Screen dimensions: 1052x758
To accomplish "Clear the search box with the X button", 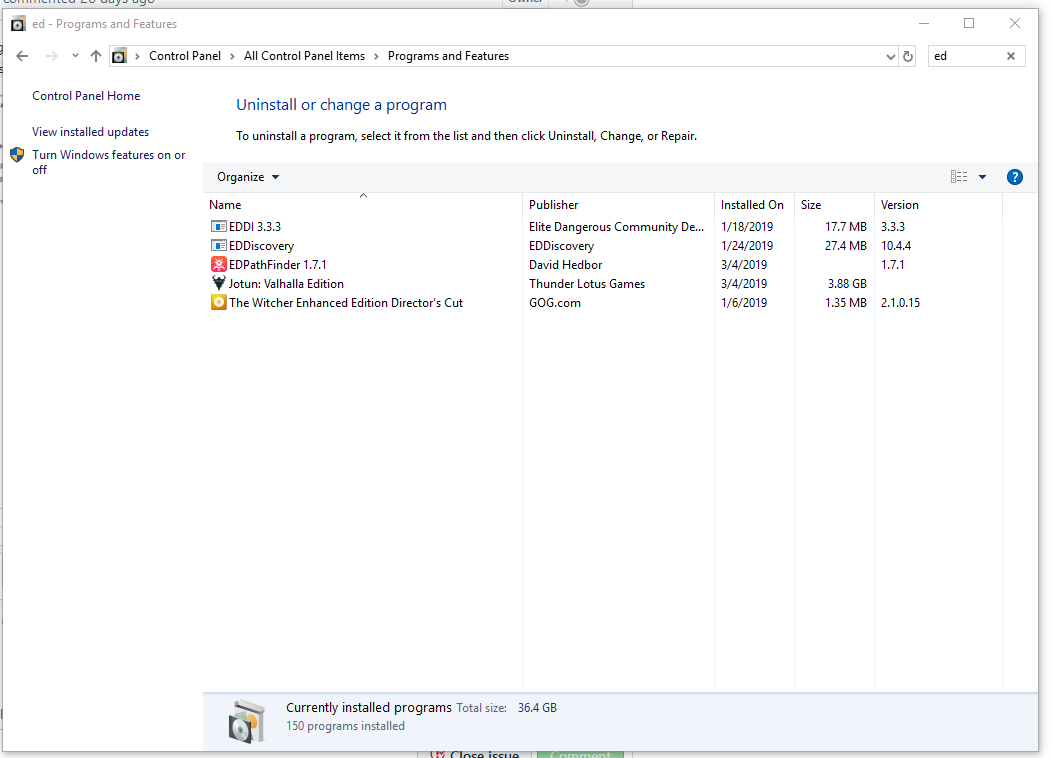I will 1011,56.
